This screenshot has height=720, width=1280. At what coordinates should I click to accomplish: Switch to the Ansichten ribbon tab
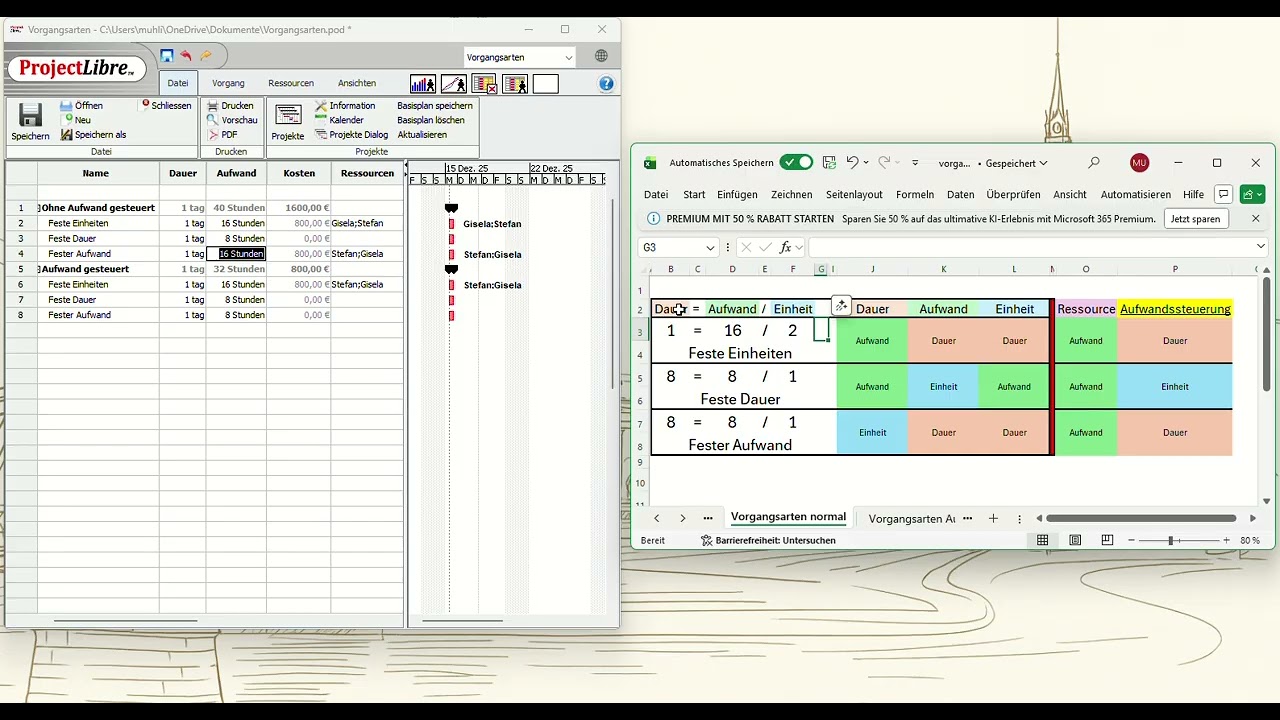click(357, 83)
